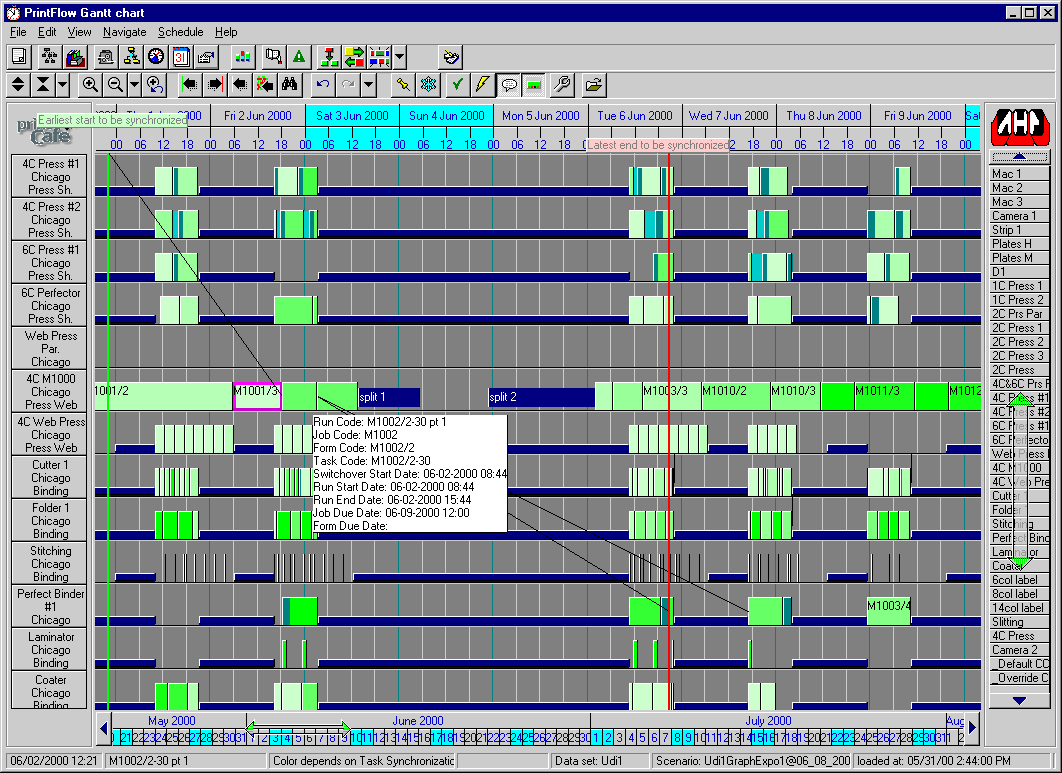Screen dimensions: 1062x773
Task: Open the Schedule menu
Action: point(180,32)
